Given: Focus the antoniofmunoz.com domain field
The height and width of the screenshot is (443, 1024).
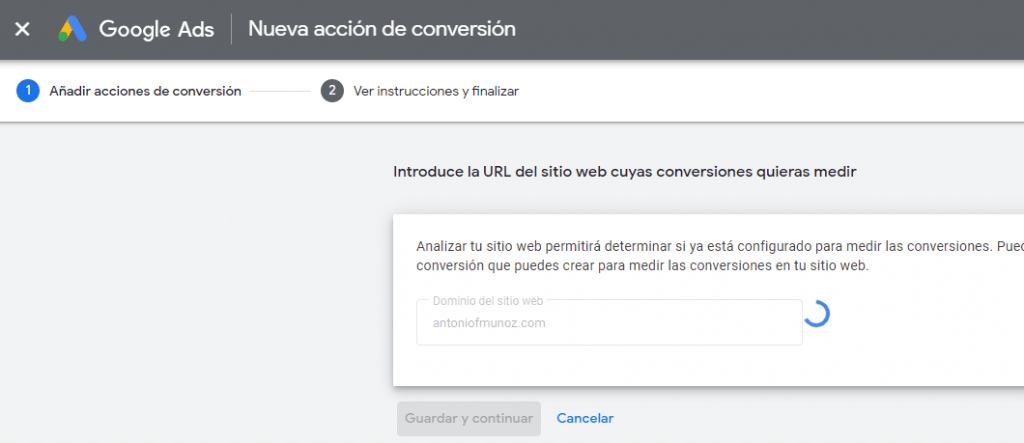Looking at the screenshot, I should pyautogui.click(x=609, y=323).
